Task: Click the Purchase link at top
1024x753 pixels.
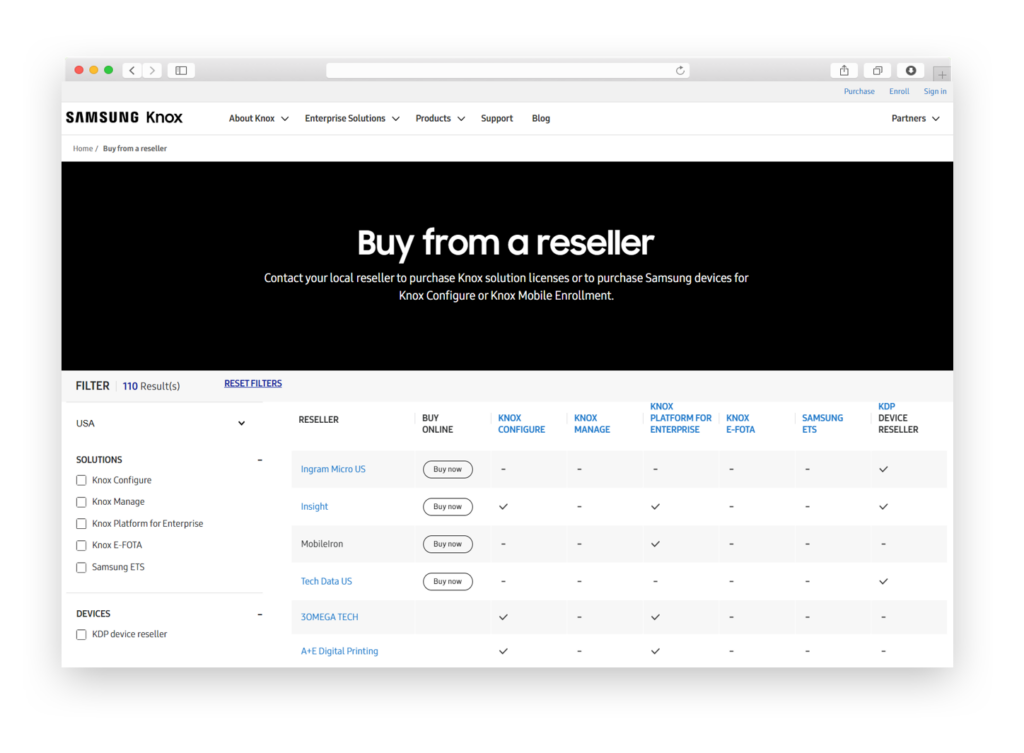Action: pyautogui.click(x=859, y=91)
